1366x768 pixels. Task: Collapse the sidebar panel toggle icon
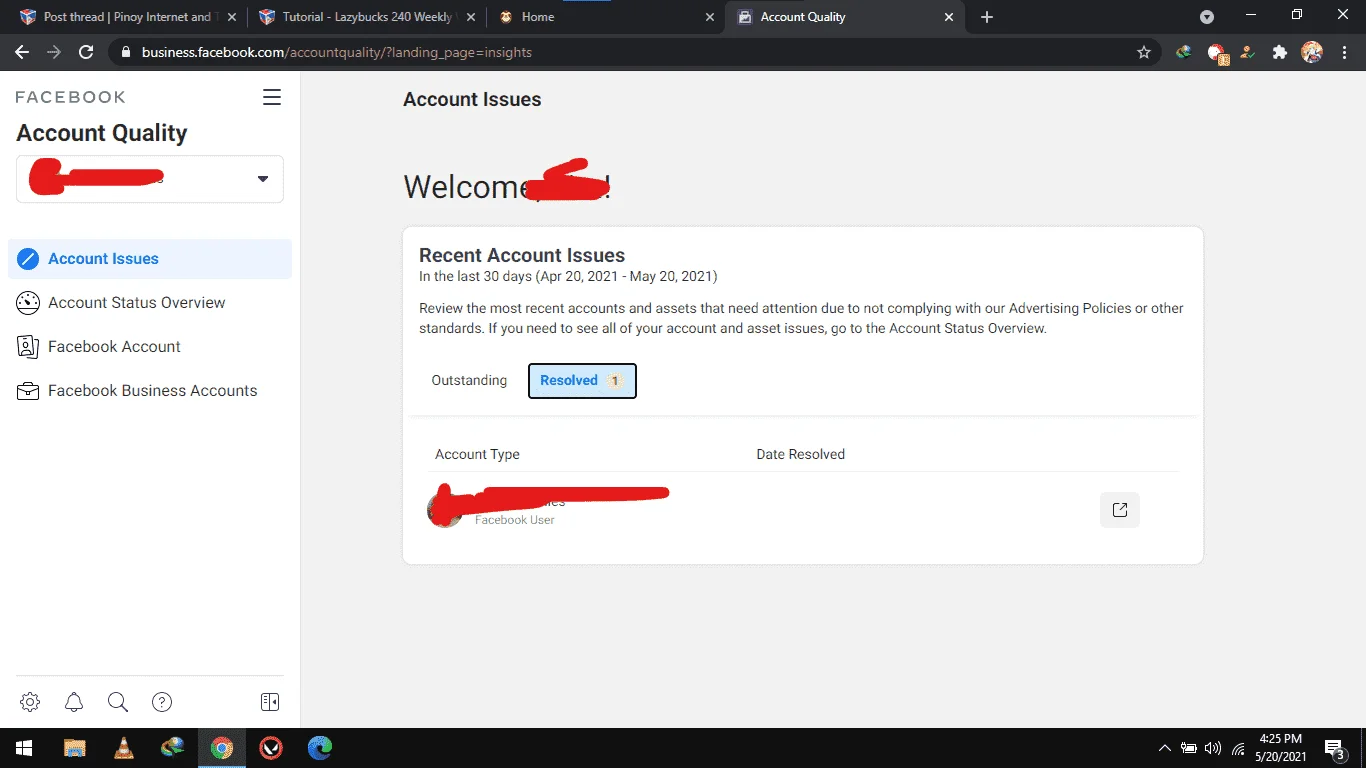coord(270,702)
